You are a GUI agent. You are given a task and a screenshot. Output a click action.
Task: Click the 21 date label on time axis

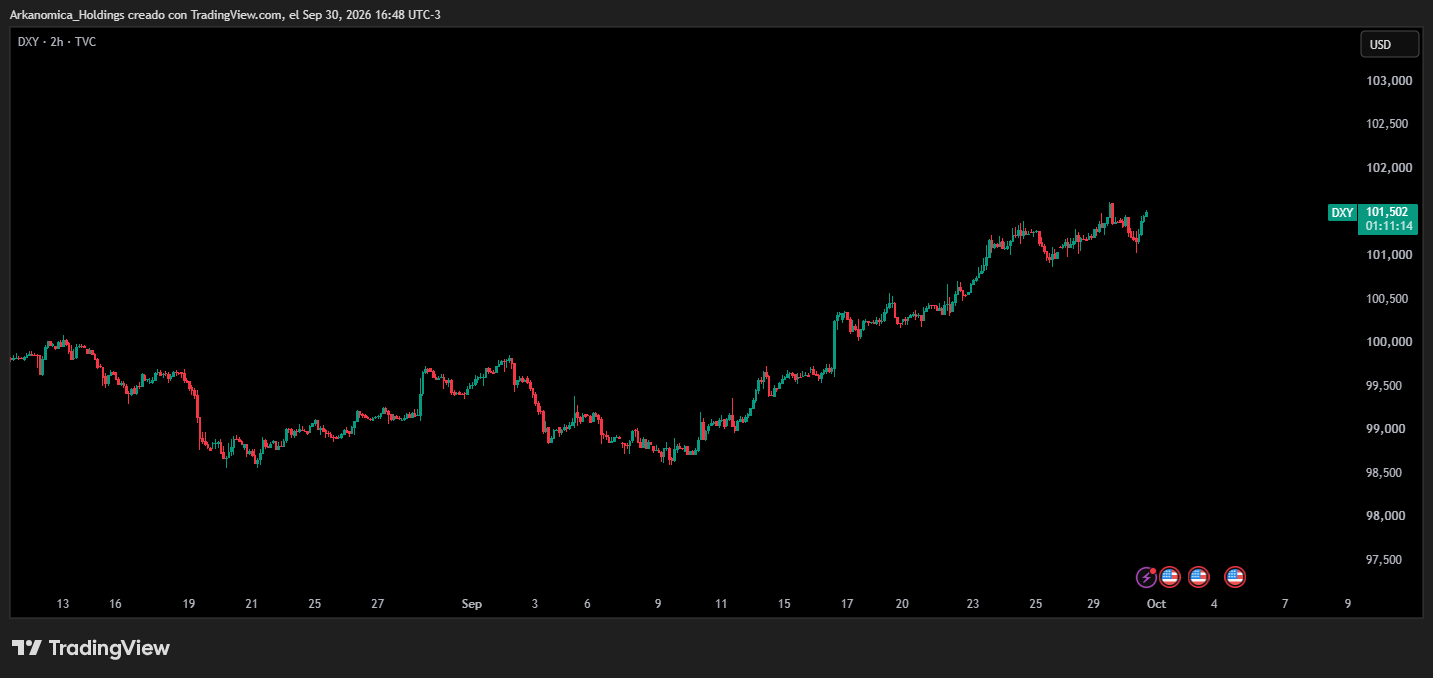[x=252, y=604]
